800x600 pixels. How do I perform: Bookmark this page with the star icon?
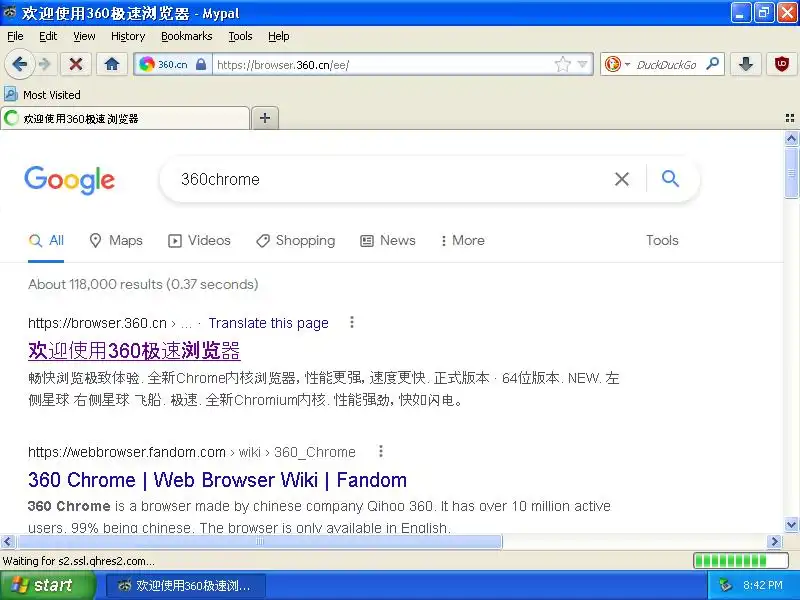(562, 64)
